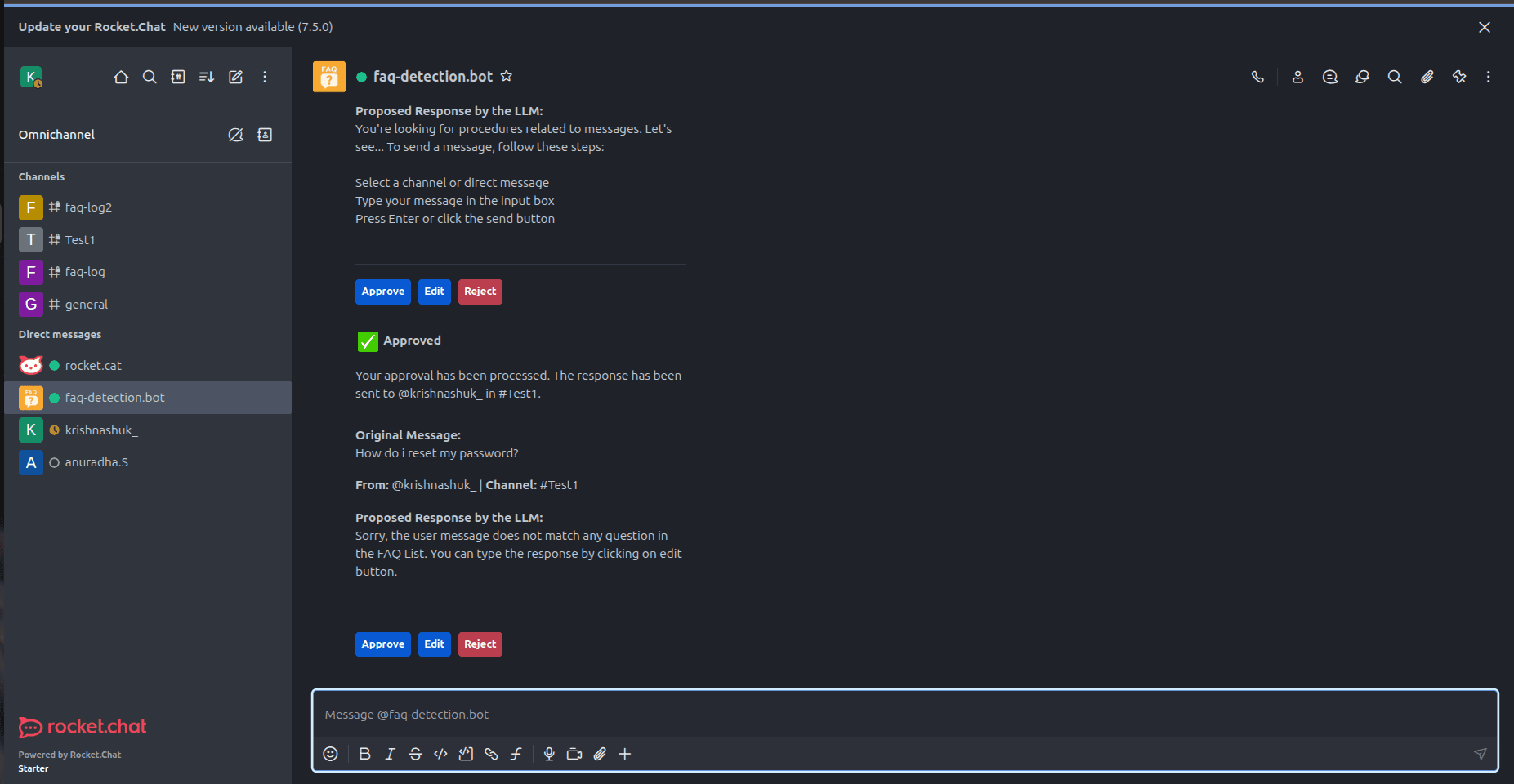Open krishnashuk_ direct message
Viewport: 1514px width, 784px height.
[148, 430]
